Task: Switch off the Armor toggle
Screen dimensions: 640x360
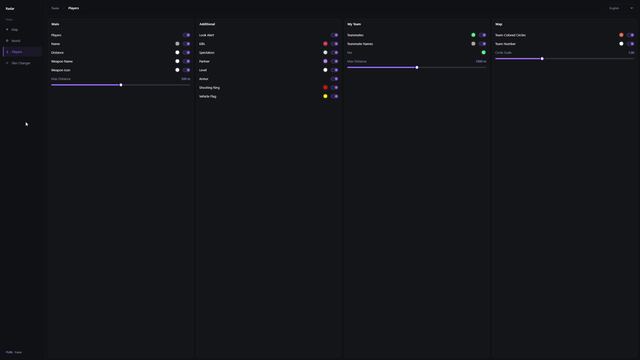Action: coord(334,79)
